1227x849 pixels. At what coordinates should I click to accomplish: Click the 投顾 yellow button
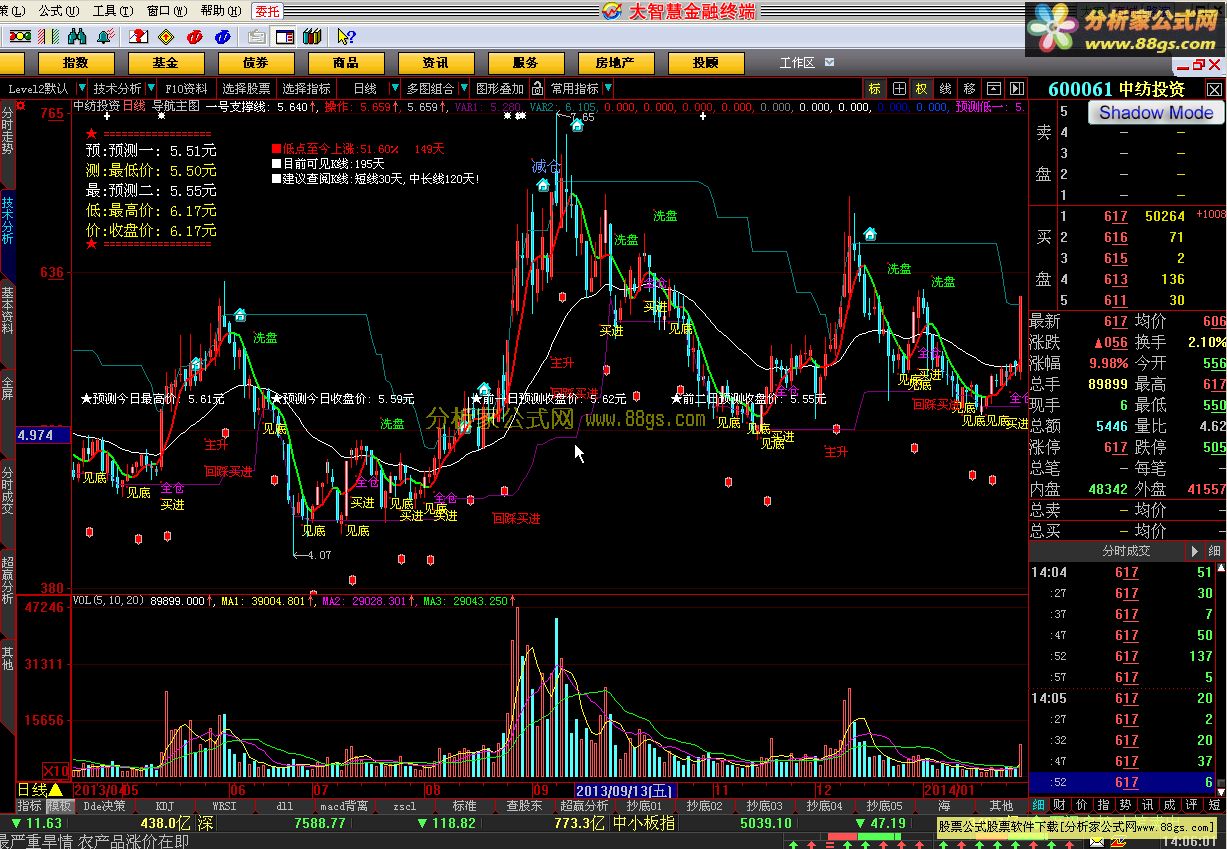click(705, 62)
